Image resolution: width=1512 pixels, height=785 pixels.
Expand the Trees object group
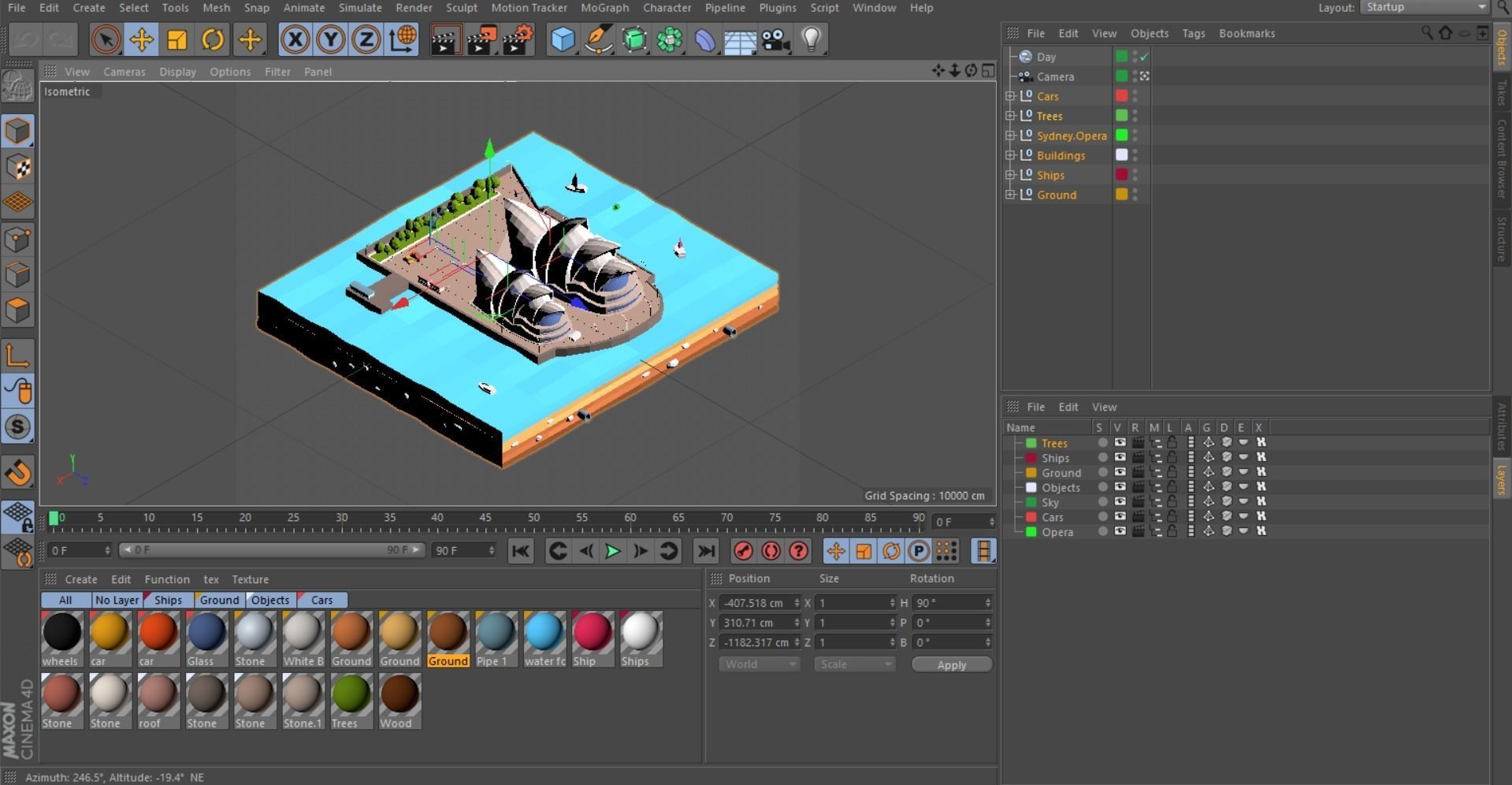(x=1010, y=116)
